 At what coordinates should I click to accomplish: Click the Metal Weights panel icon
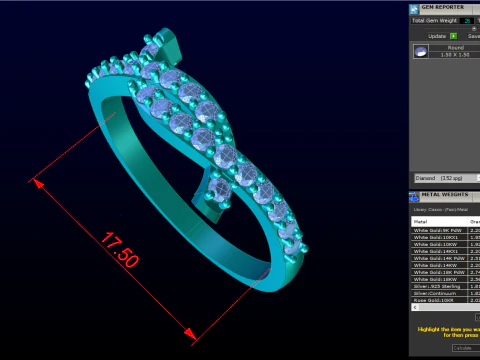click(x=414, y=197)
